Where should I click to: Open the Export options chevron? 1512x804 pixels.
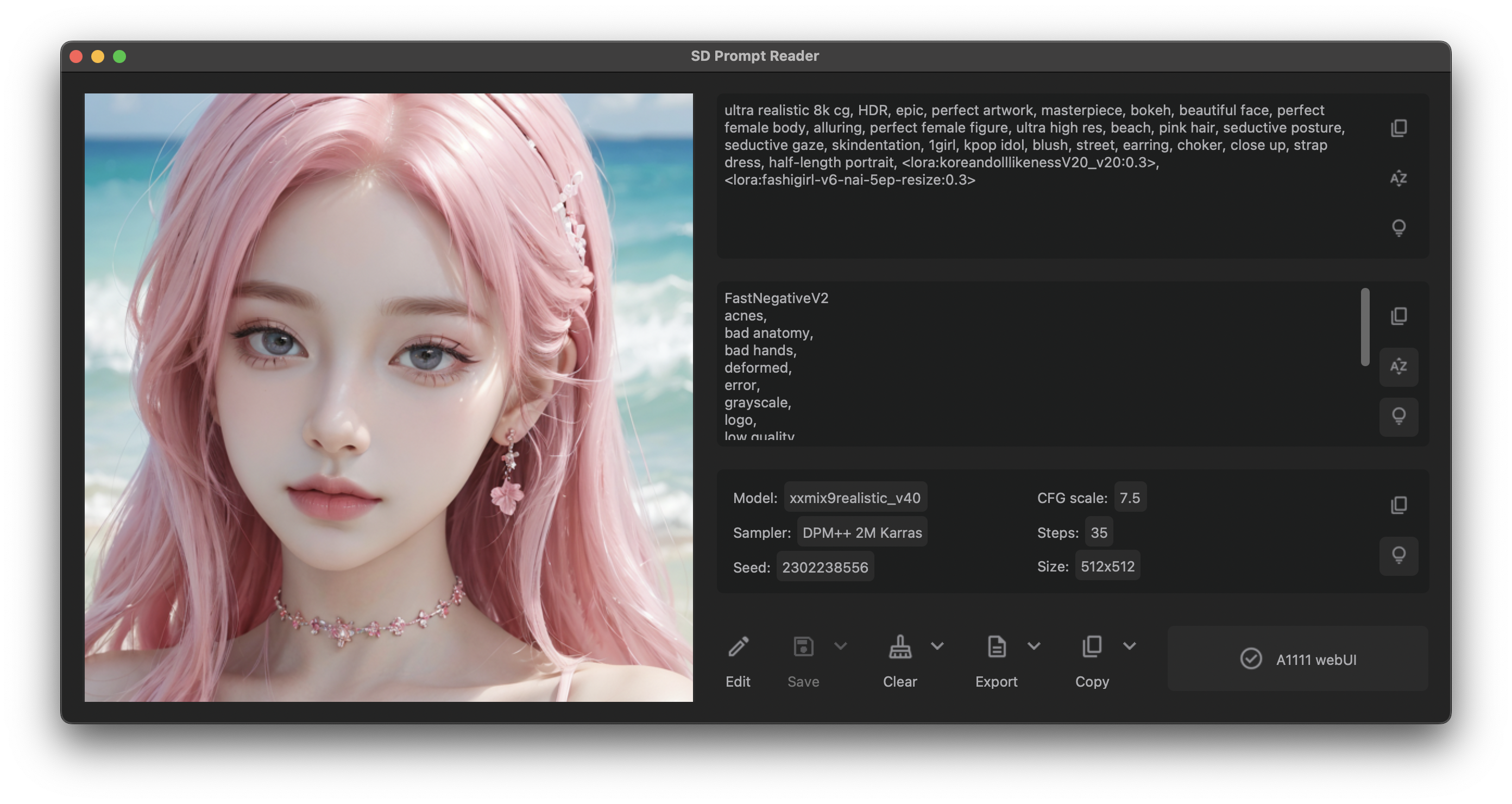coord(1034,646)
